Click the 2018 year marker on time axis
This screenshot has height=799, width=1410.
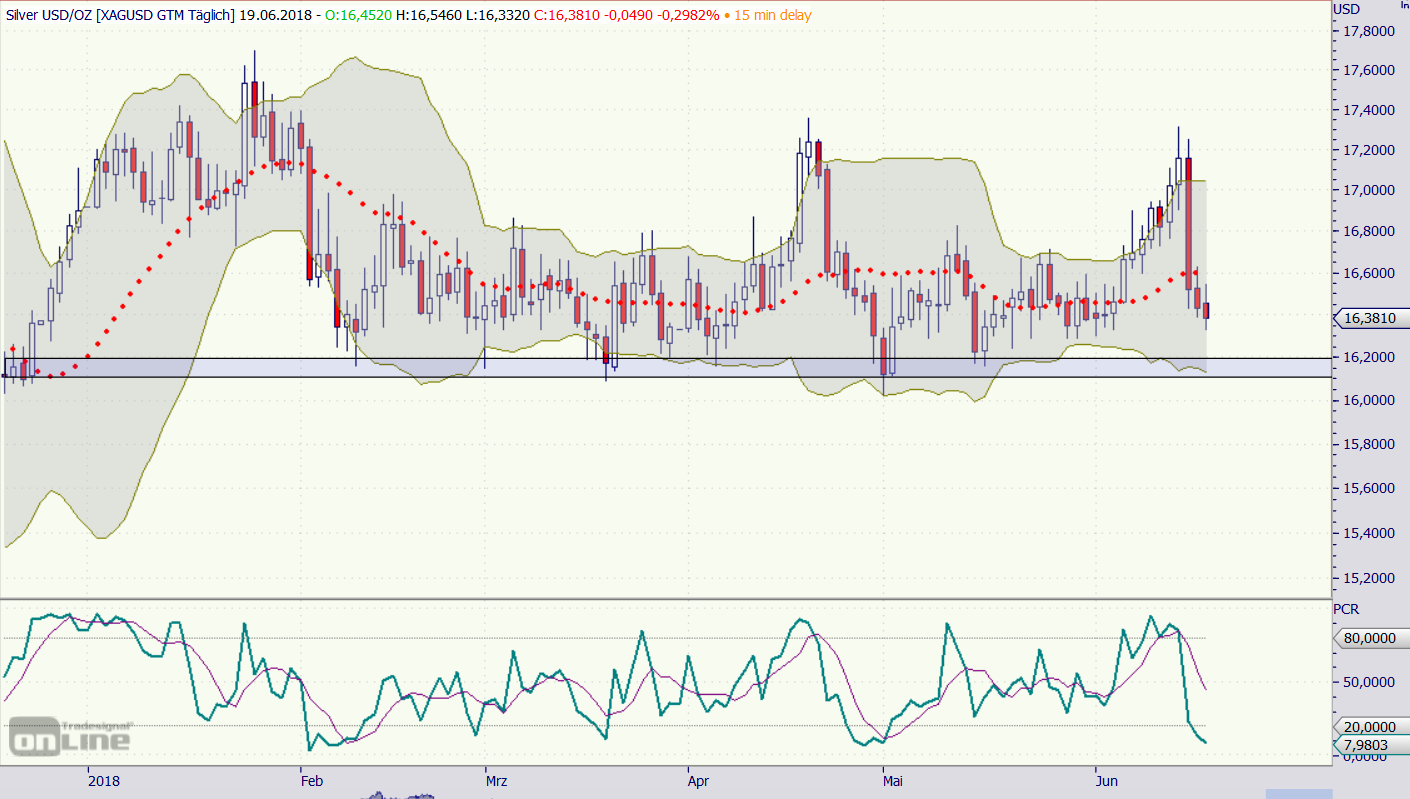pyautogui.click(x=104, y=779)
